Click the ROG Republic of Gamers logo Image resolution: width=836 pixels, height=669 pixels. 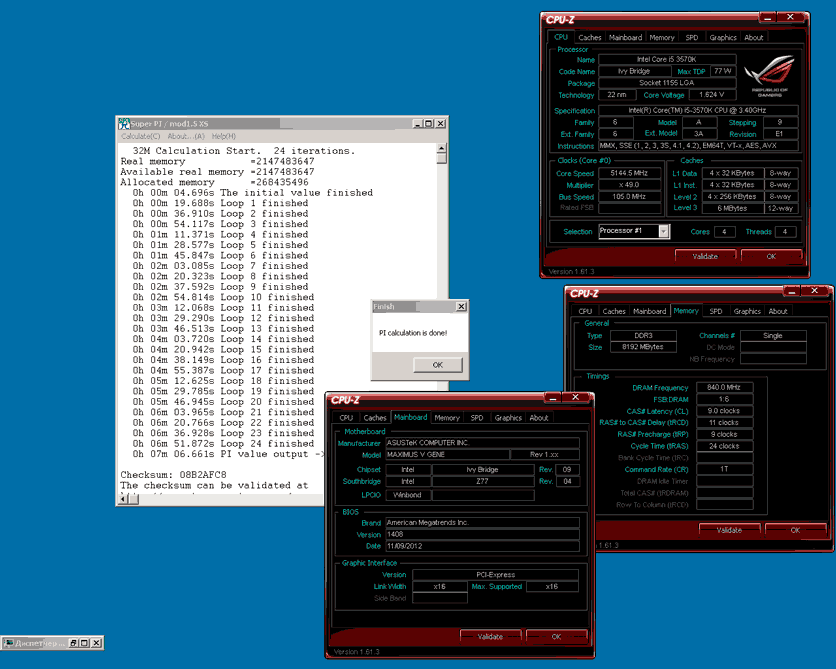pos(768,76)
